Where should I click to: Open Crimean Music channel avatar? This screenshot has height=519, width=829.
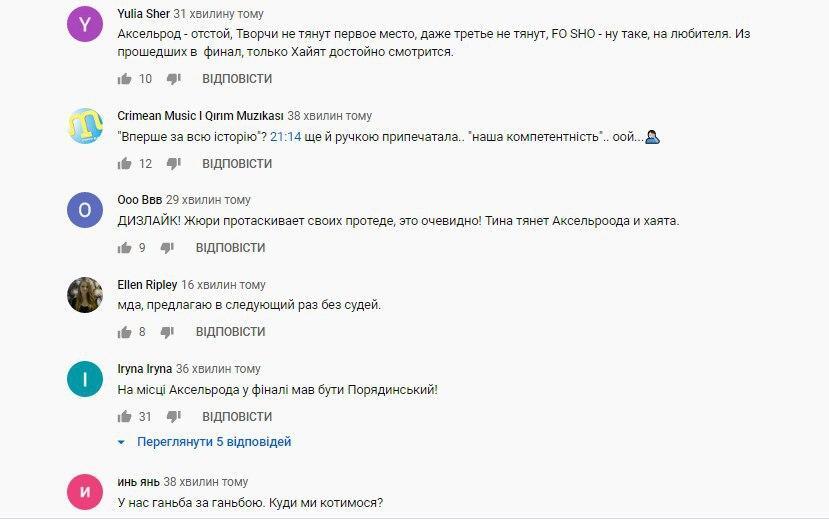[85, 126]
